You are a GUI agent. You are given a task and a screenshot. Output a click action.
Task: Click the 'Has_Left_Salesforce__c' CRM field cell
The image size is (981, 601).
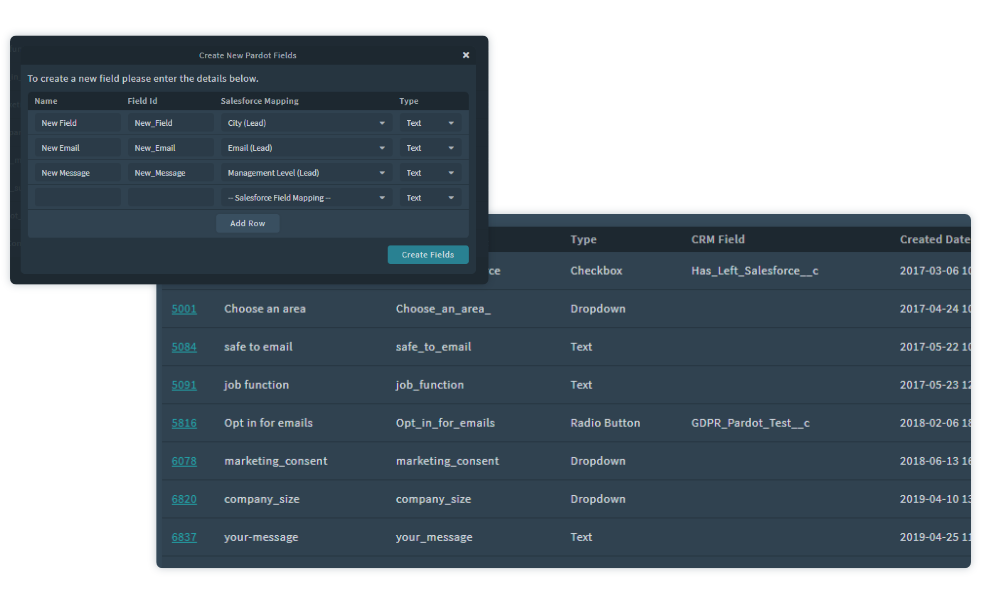coord(755,271)
